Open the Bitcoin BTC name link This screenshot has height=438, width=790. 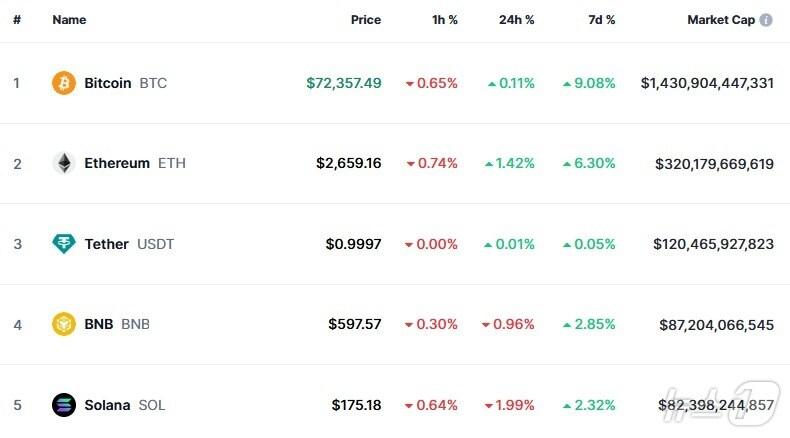click(x=125, y=83)
